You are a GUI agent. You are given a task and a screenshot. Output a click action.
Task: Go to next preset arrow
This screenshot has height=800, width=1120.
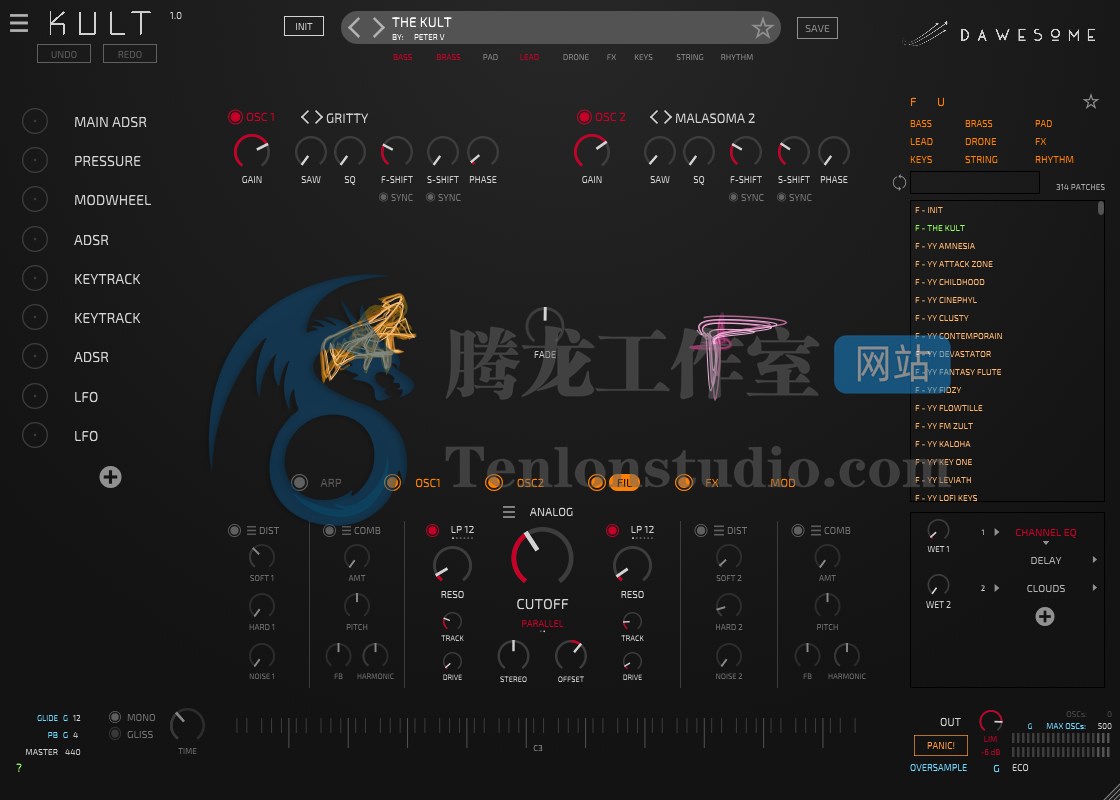click(x=378, y=28)
